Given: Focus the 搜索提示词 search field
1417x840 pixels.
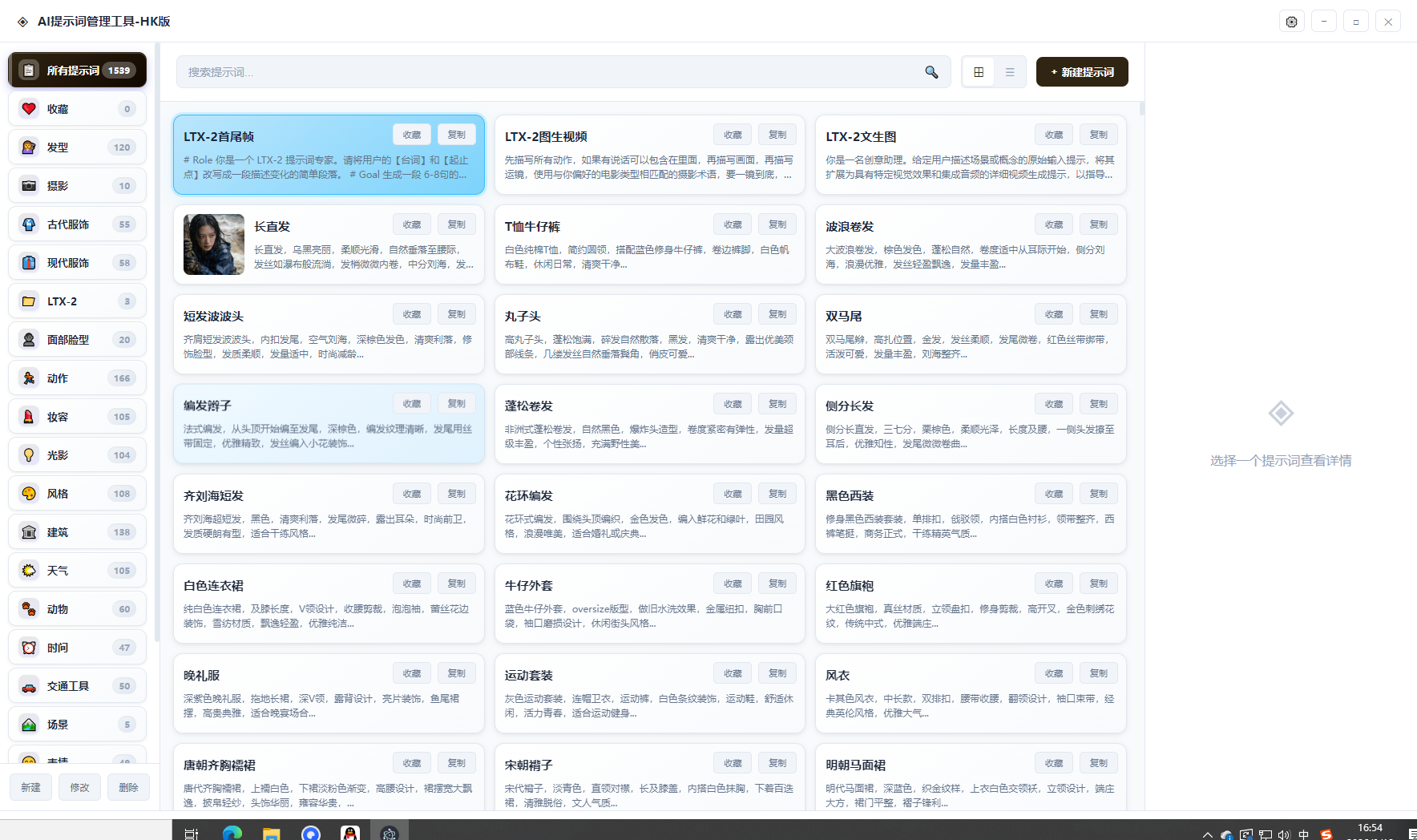Looking at the screenshot, I should click(x=545, y=72).
